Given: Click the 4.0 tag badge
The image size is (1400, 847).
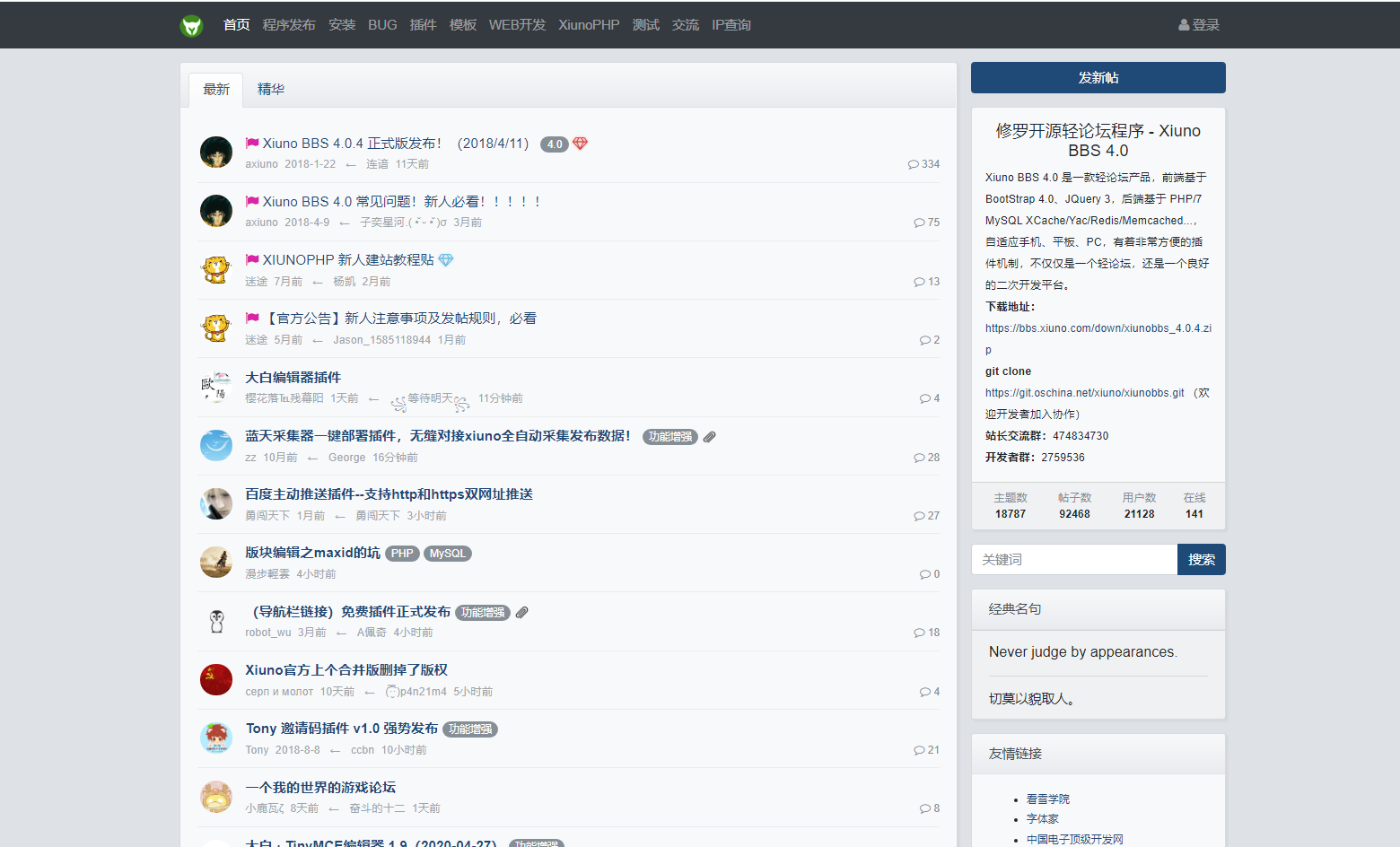Looking at the screenshot, I should click(555, 144).
